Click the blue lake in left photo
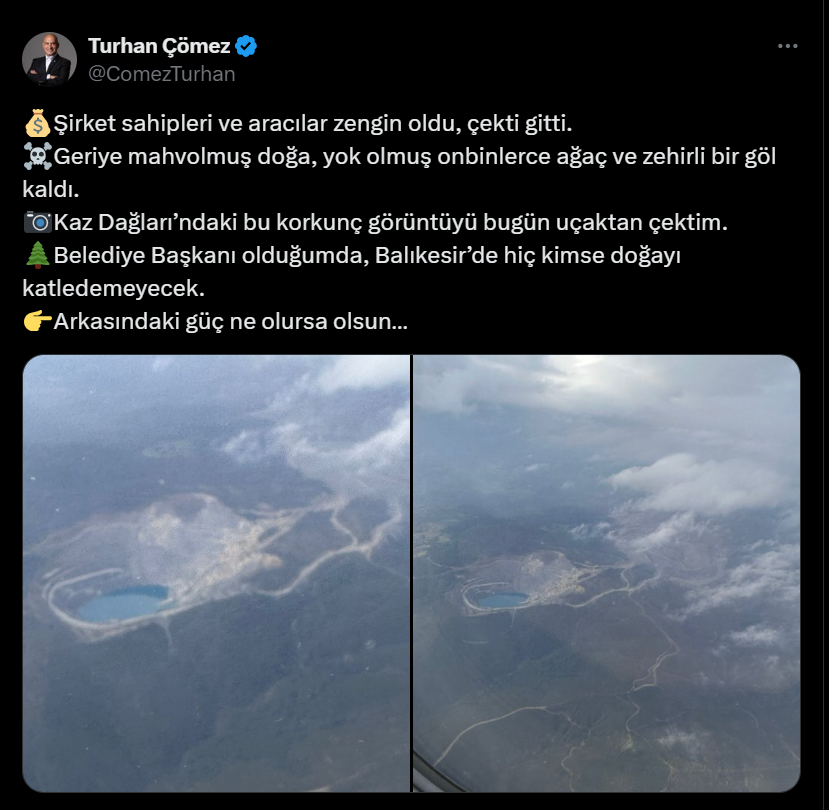Viewport: 829px width, 810px height. coord(123,603)
